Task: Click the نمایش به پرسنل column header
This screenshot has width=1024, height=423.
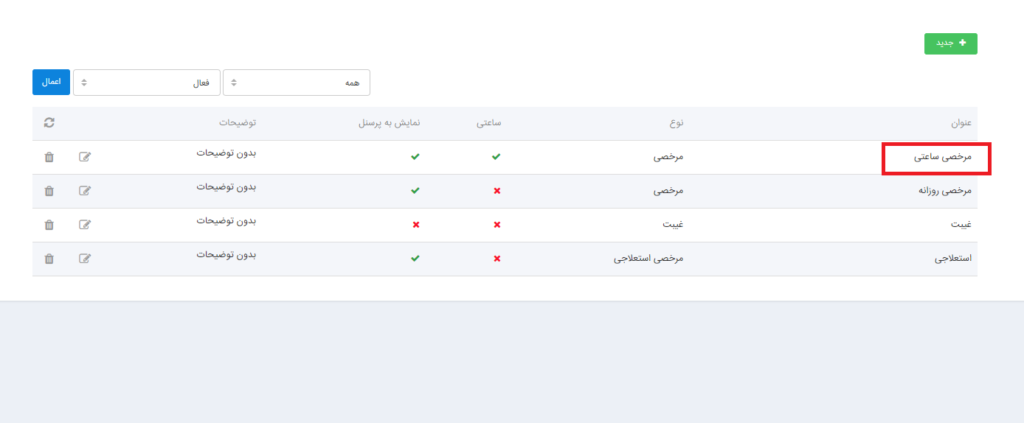Action: (389, 123)
